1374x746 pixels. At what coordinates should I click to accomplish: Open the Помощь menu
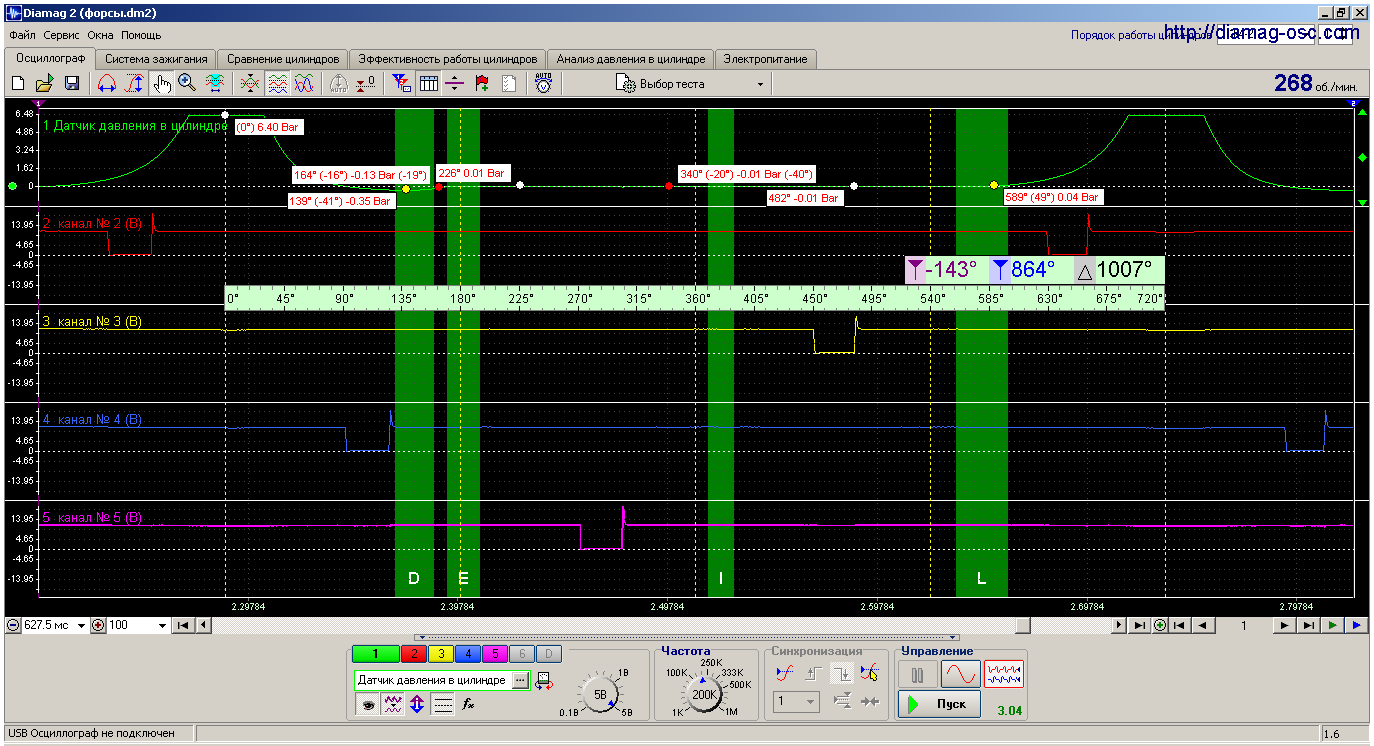(x=141, y=35)
